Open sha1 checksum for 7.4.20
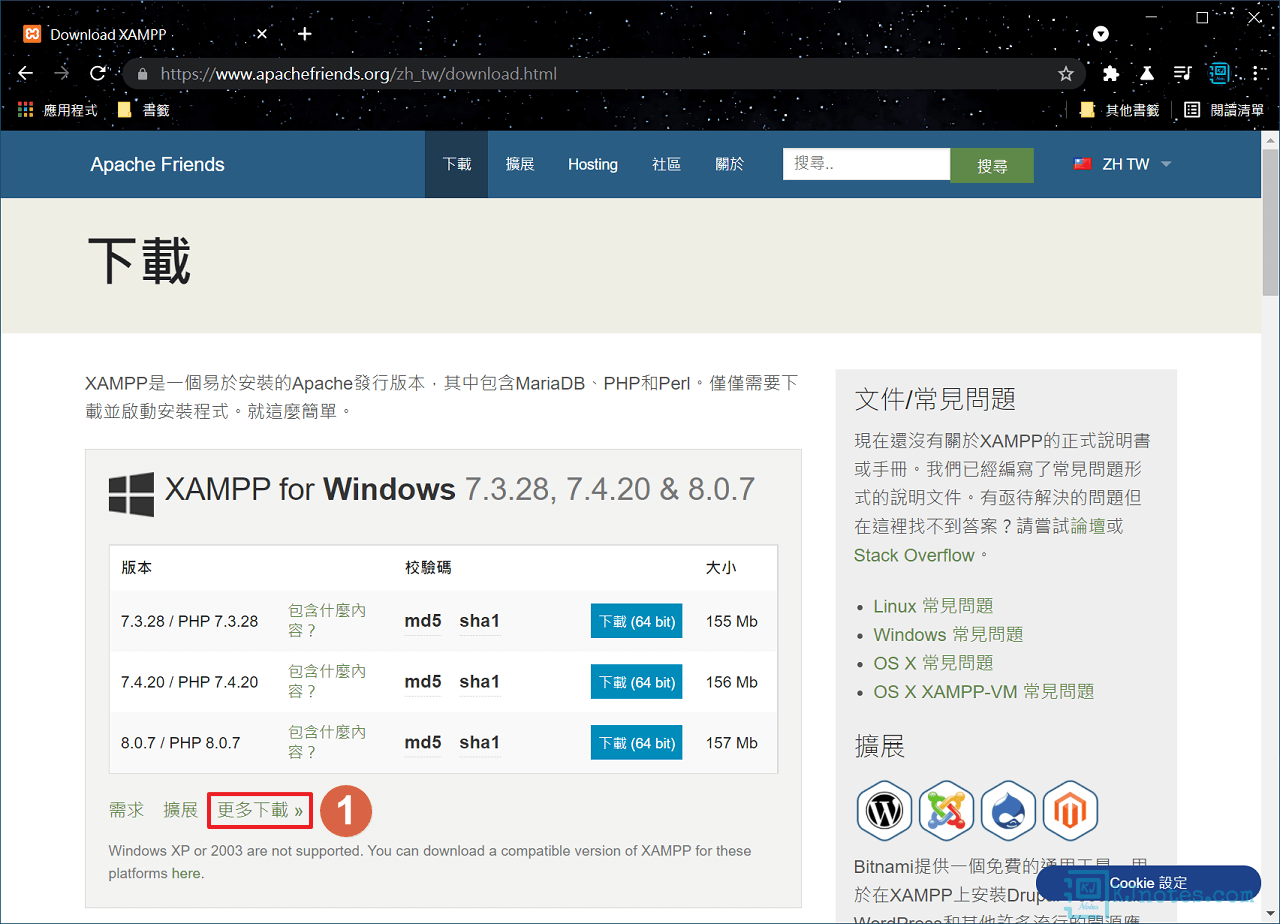Image resolution: width=1280 pixels, height=924 pixels. [x=480, y=682]
